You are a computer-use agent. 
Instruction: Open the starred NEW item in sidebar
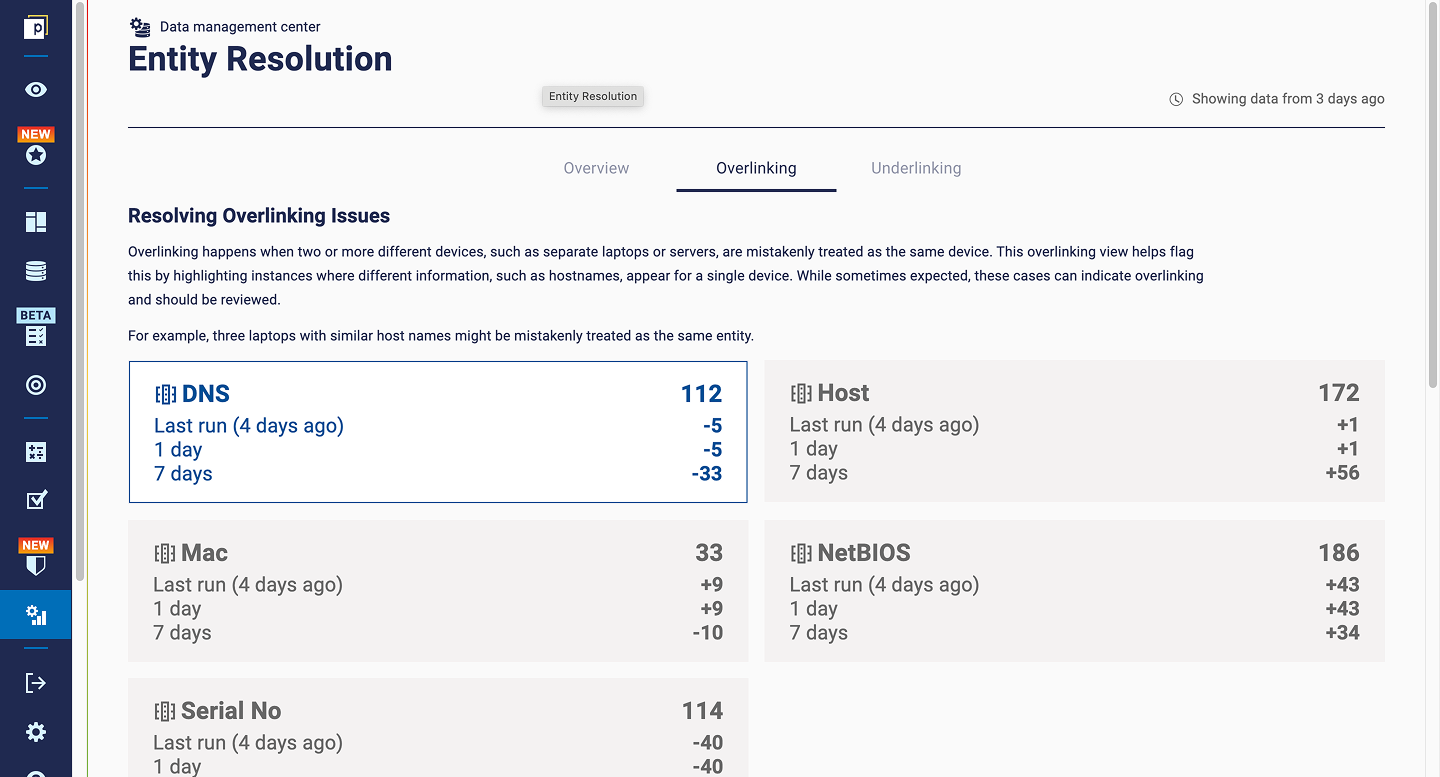tap(36, 155)
